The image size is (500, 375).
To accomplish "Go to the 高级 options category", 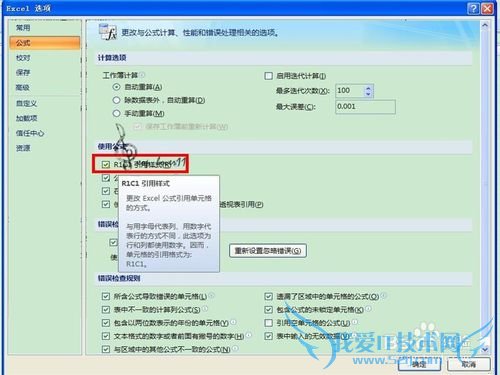I will (x=23, y=88).
